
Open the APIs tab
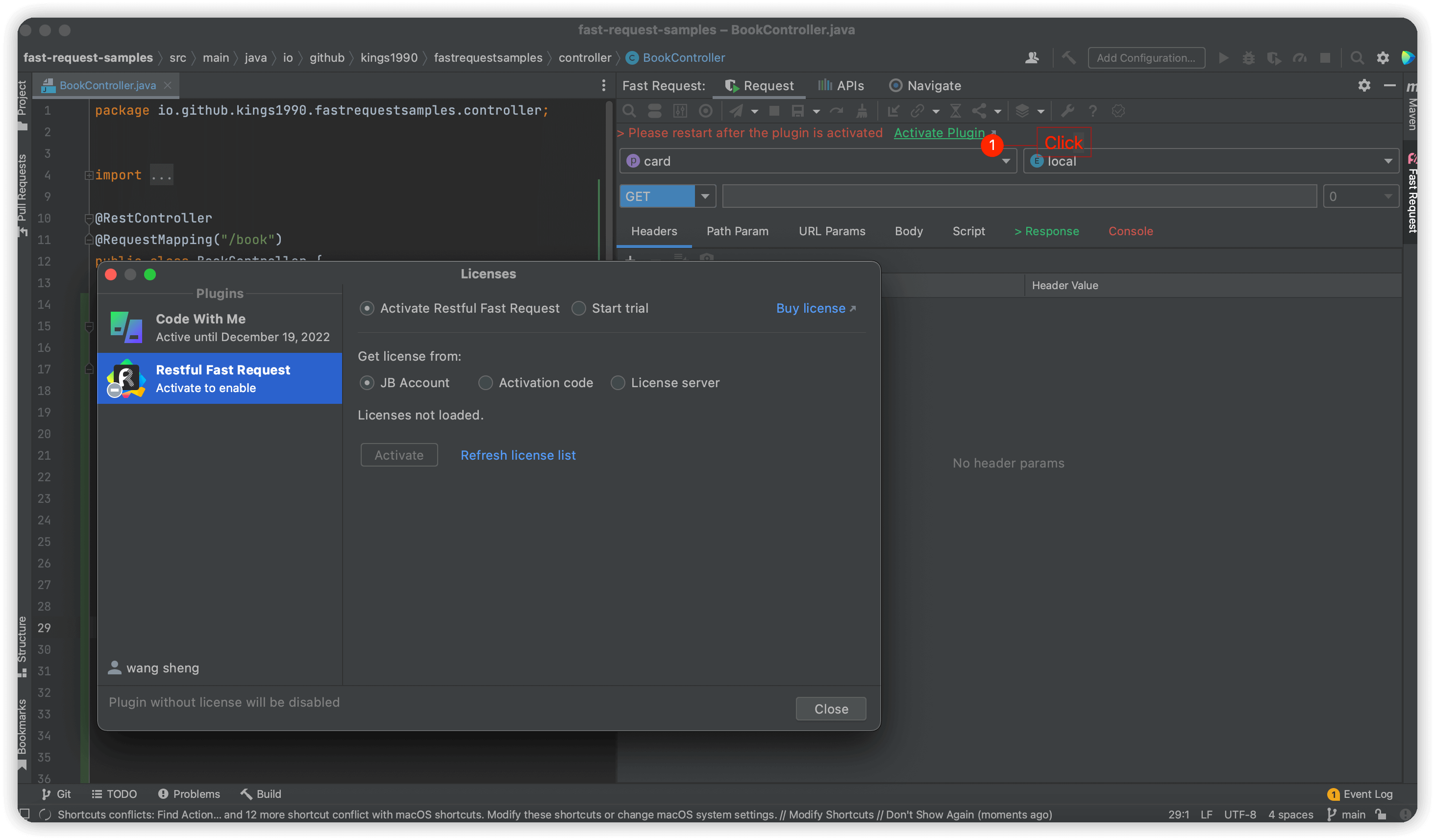(841, 85)
